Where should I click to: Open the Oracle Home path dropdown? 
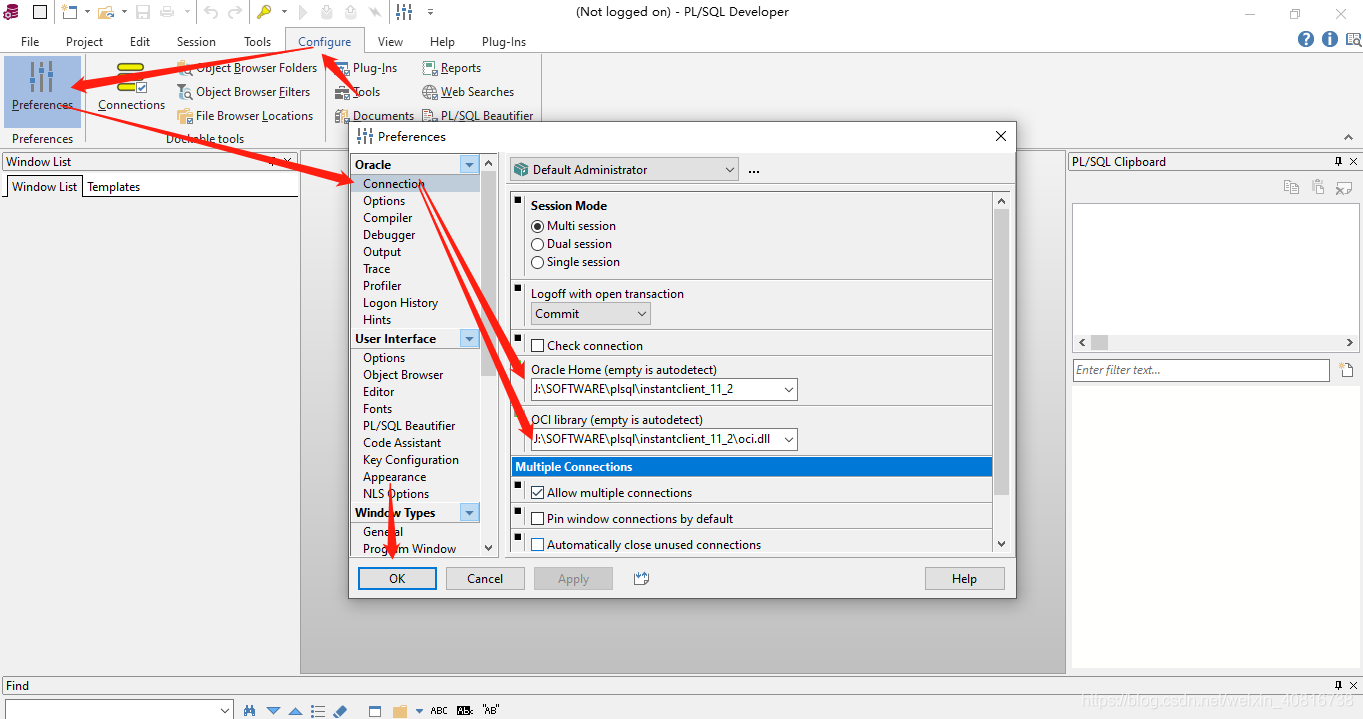coord(789,389)
